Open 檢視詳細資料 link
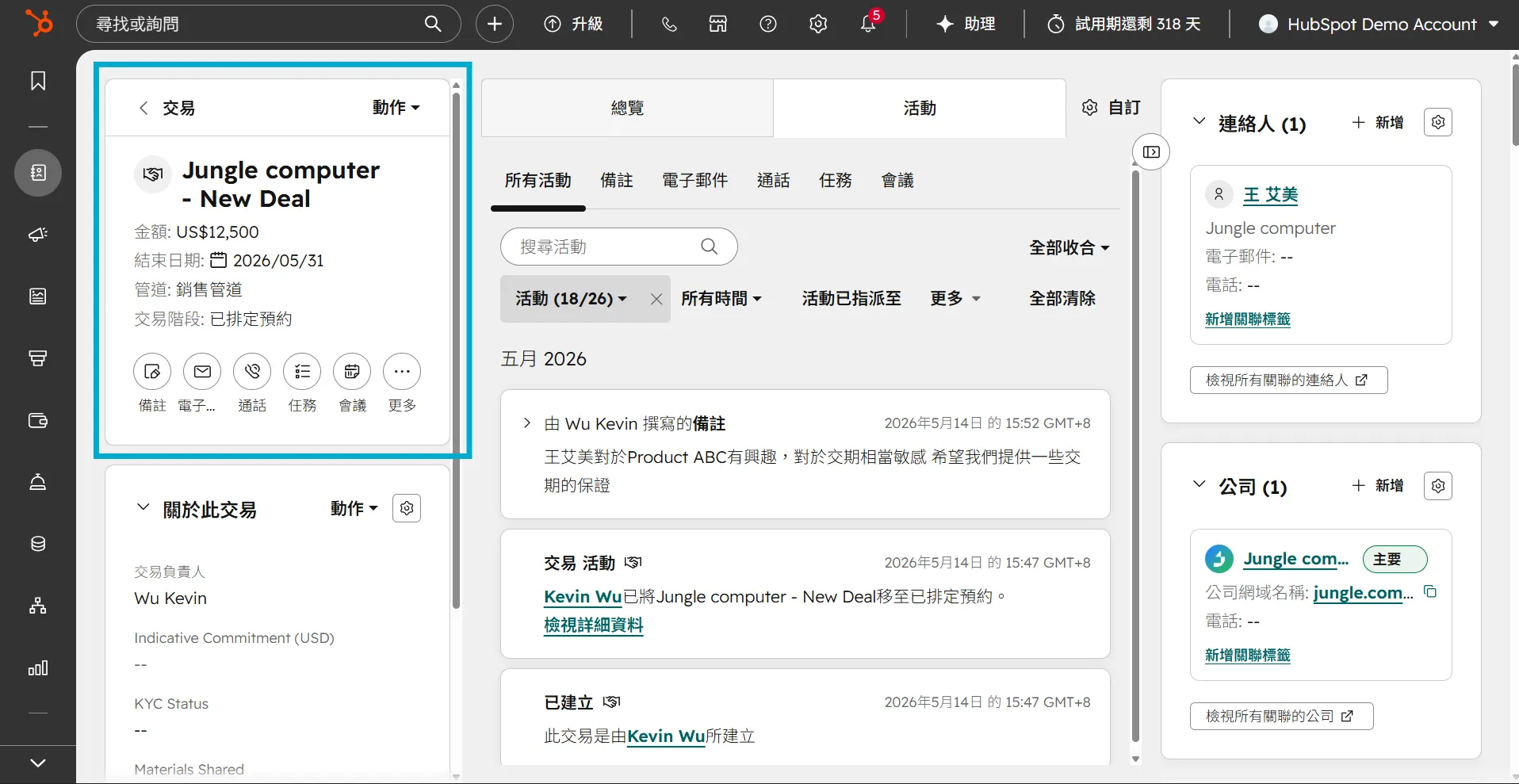This screenshot has height=784, width=1519. click(x=594, y=625)
